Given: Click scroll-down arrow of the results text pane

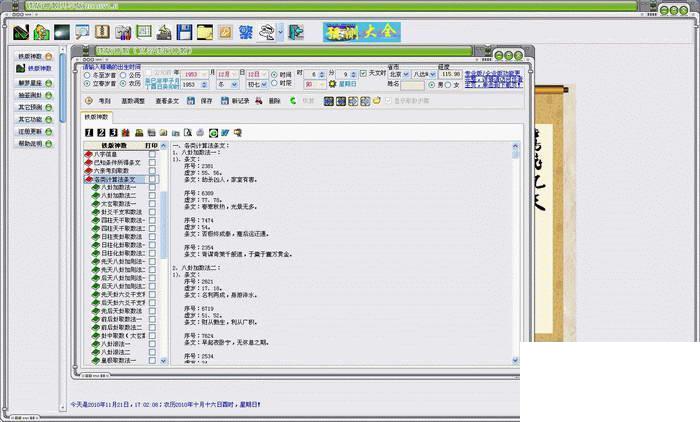Looking at the screenshot, I should 515,360.
